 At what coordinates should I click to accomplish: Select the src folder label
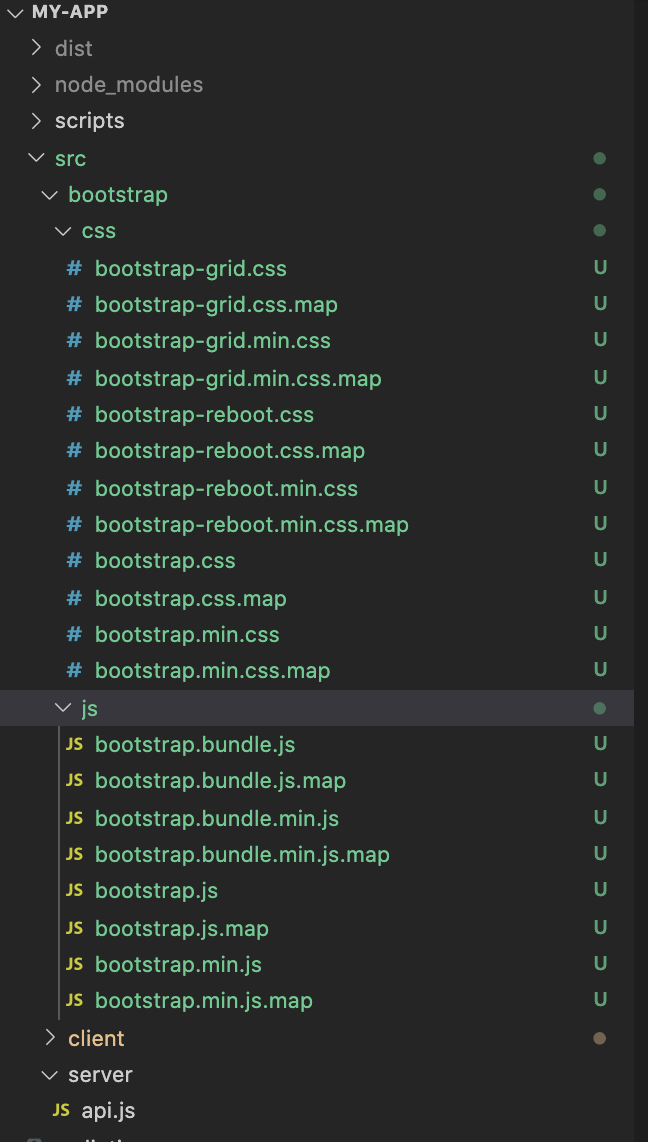(71, 158)
